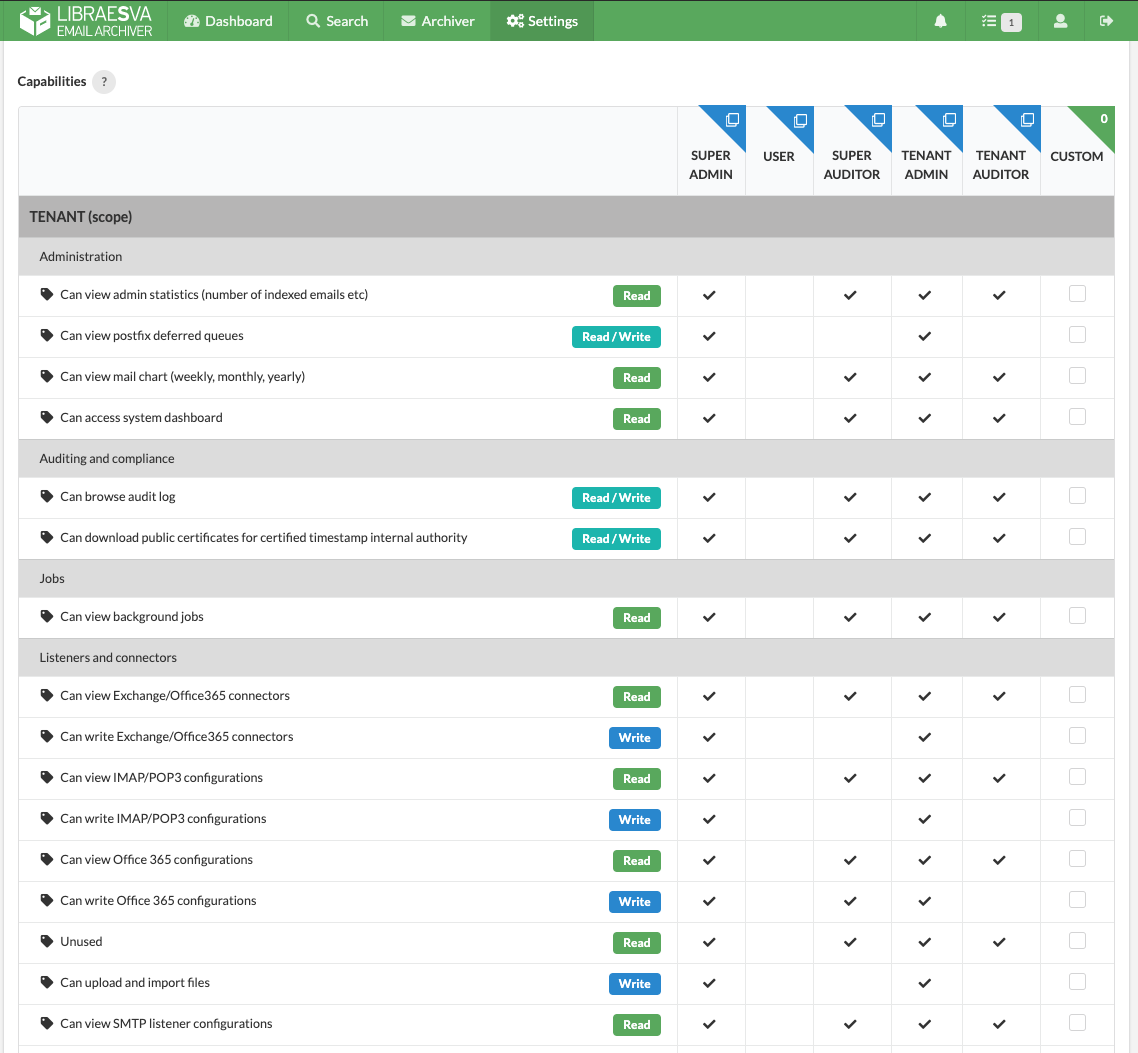1138x1053 pixels.
Task: Open the task list icon with badge 1
Action: point(1000,21)
